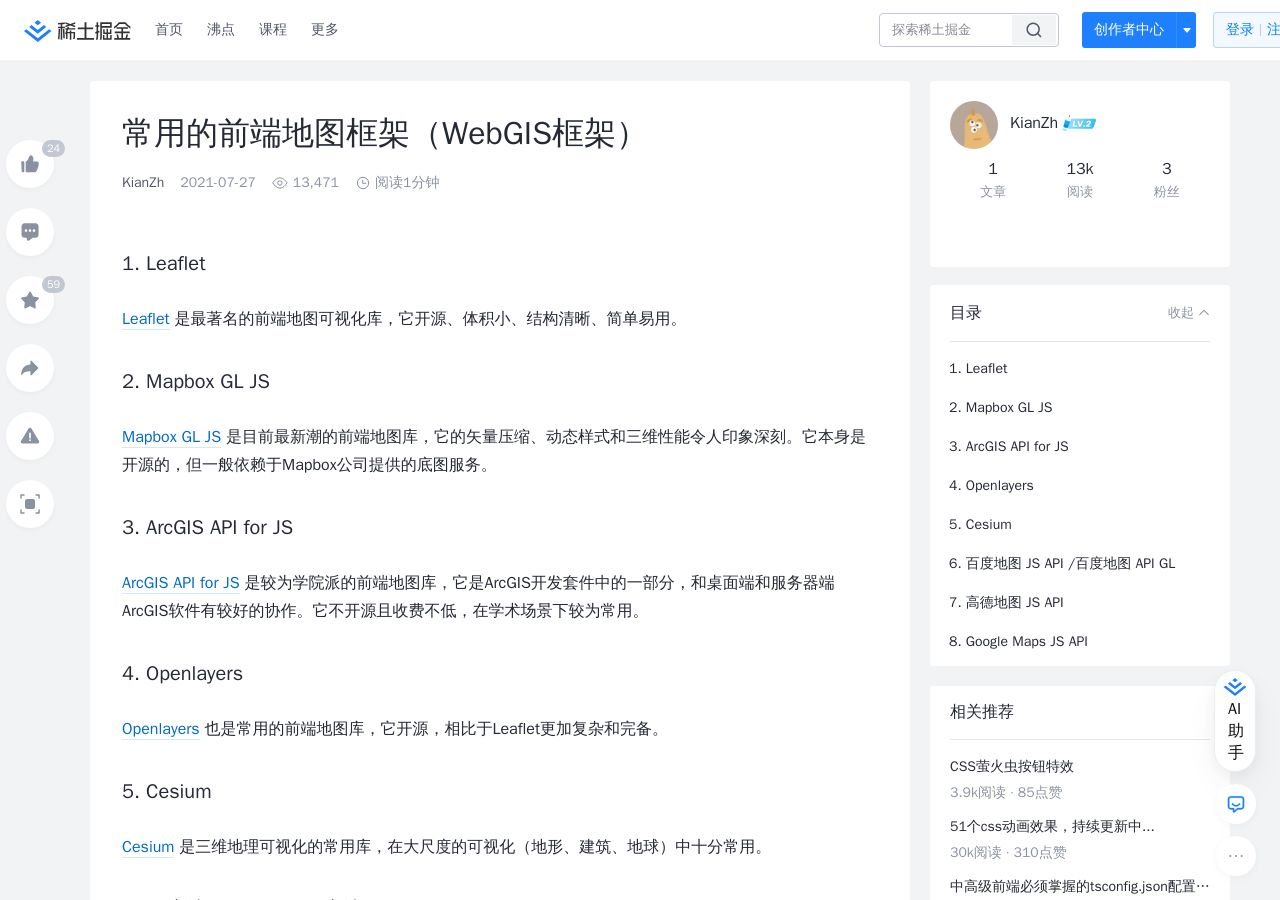Bookmark the article with the star icon
Screen dimensions: 1280x900
pos(30,300)
